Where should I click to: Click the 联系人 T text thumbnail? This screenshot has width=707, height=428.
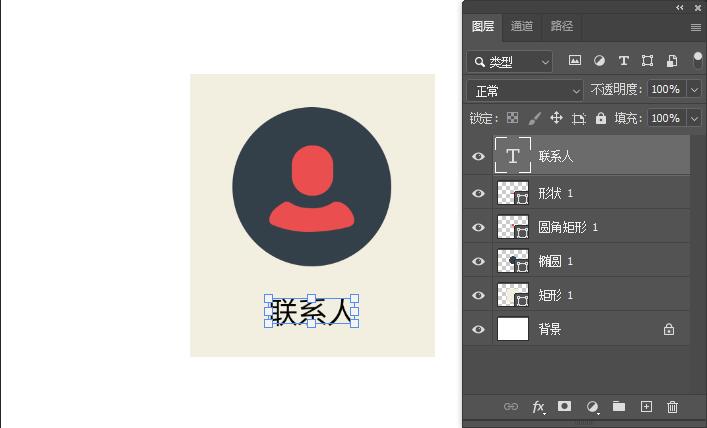point(513,156)
